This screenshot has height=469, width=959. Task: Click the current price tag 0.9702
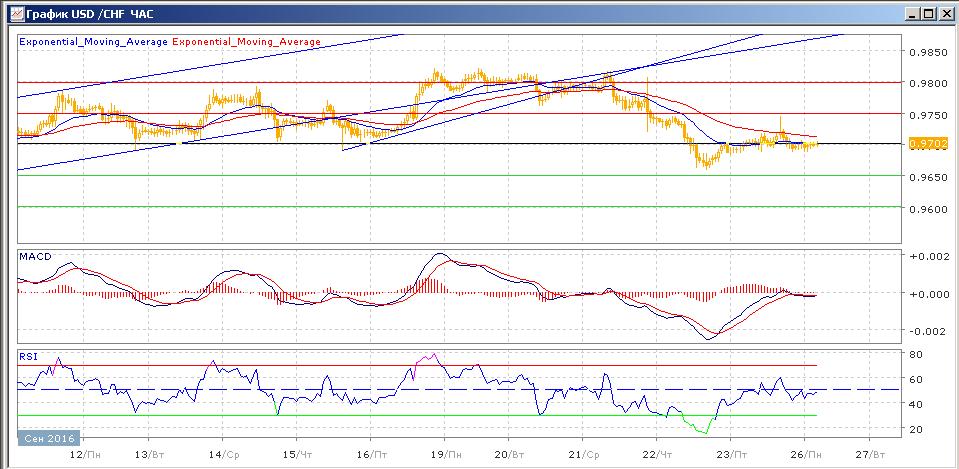925,144
